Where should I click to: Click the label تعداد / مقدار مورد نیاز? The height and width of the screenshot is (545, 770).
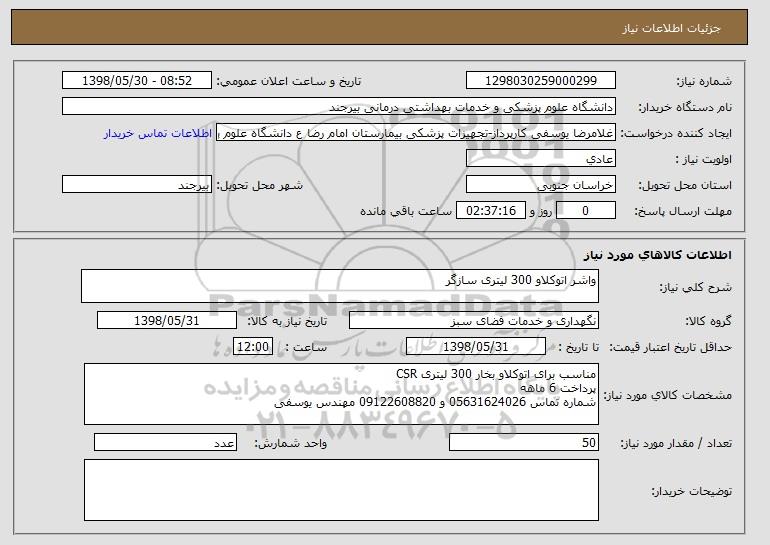click(676, 443)
